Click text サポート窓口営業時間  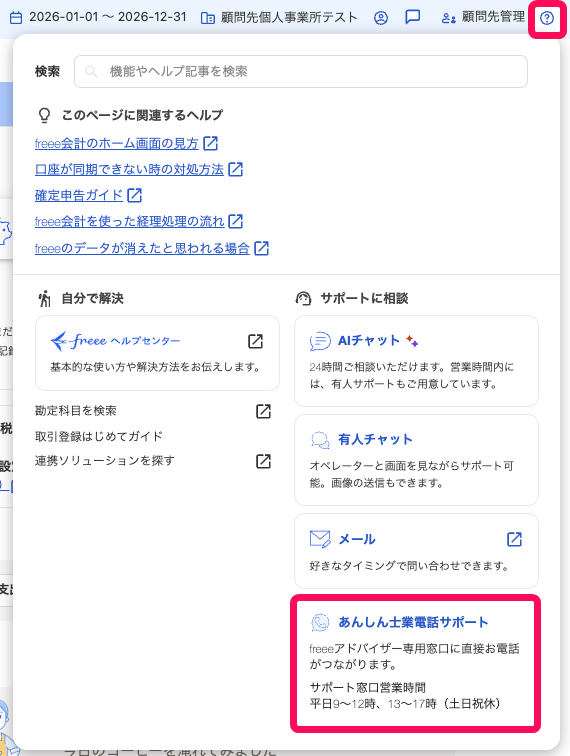[x=367, y=688]
